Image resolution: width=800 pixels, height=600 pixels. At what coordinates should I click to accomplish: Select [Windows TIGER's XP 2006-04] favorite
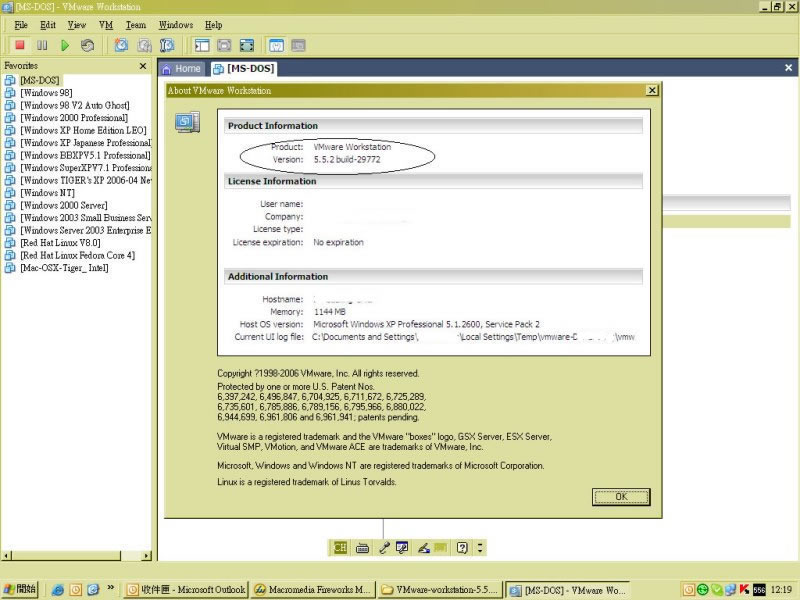(85, 181)
